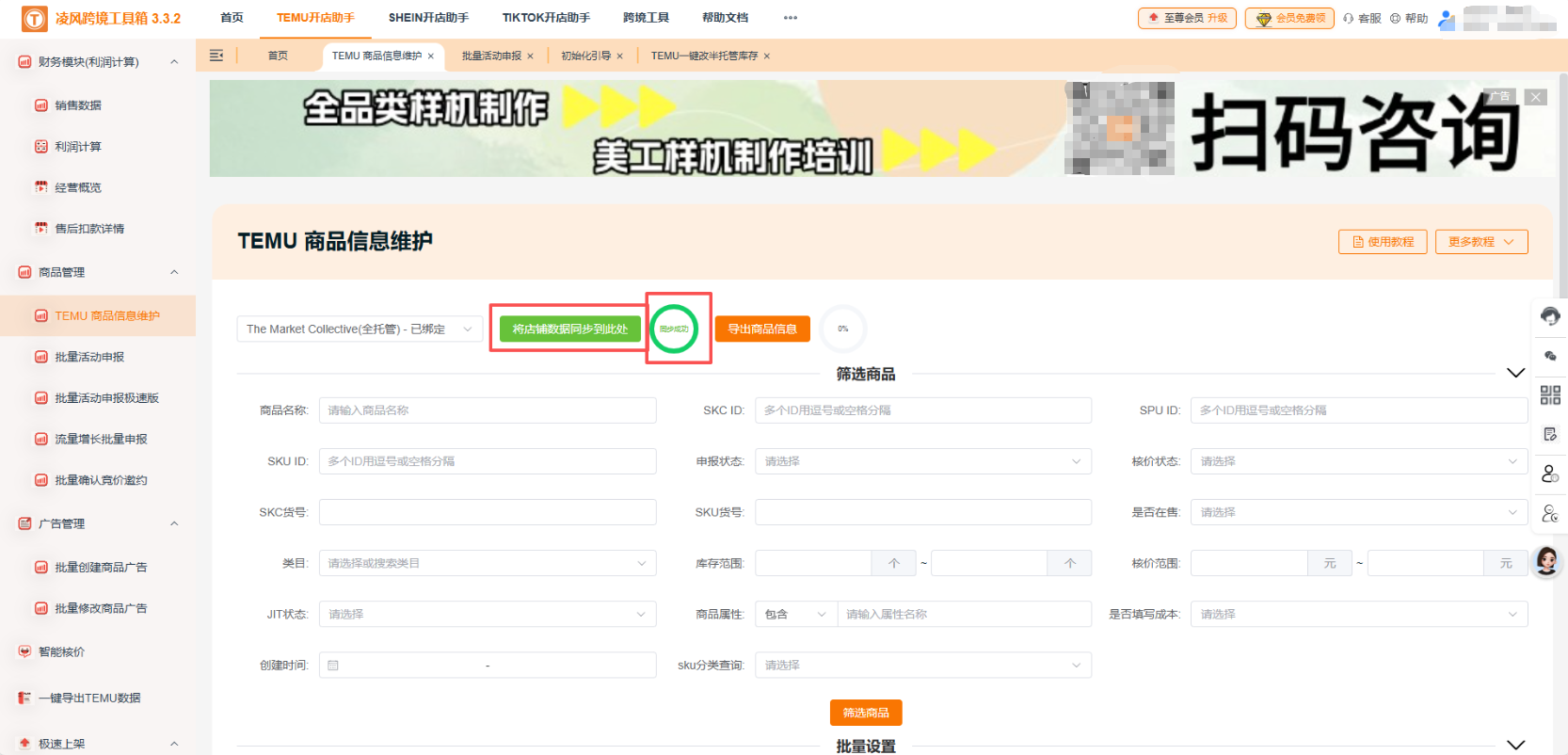Click the orange 筛选商品 filter button
Screen dimensions: 1568x755
click(866, 713)
